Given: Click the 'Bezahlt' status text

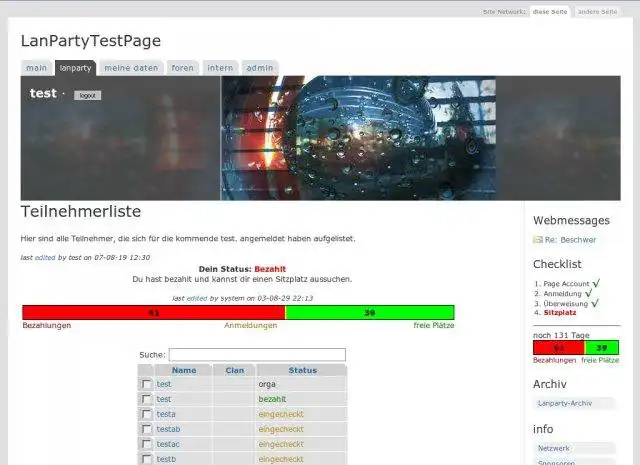Looking at the screenshot, I should pyautogui.click(x=270, y=269).
